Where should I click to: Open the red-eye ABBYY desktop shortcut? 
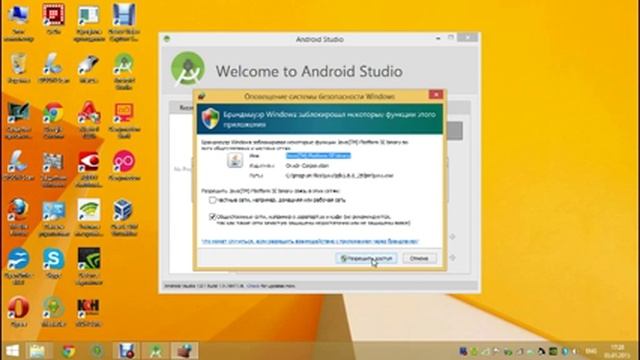tap(89, 169)
